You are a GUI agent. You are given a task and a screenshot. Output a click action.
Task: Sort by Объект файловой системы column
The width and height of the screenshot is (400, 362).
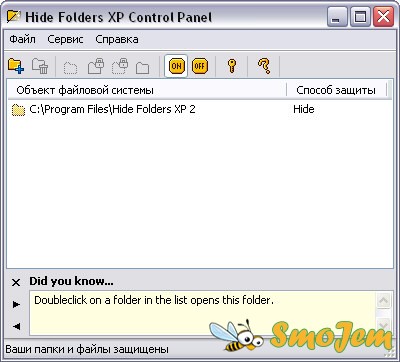(147, 90)
